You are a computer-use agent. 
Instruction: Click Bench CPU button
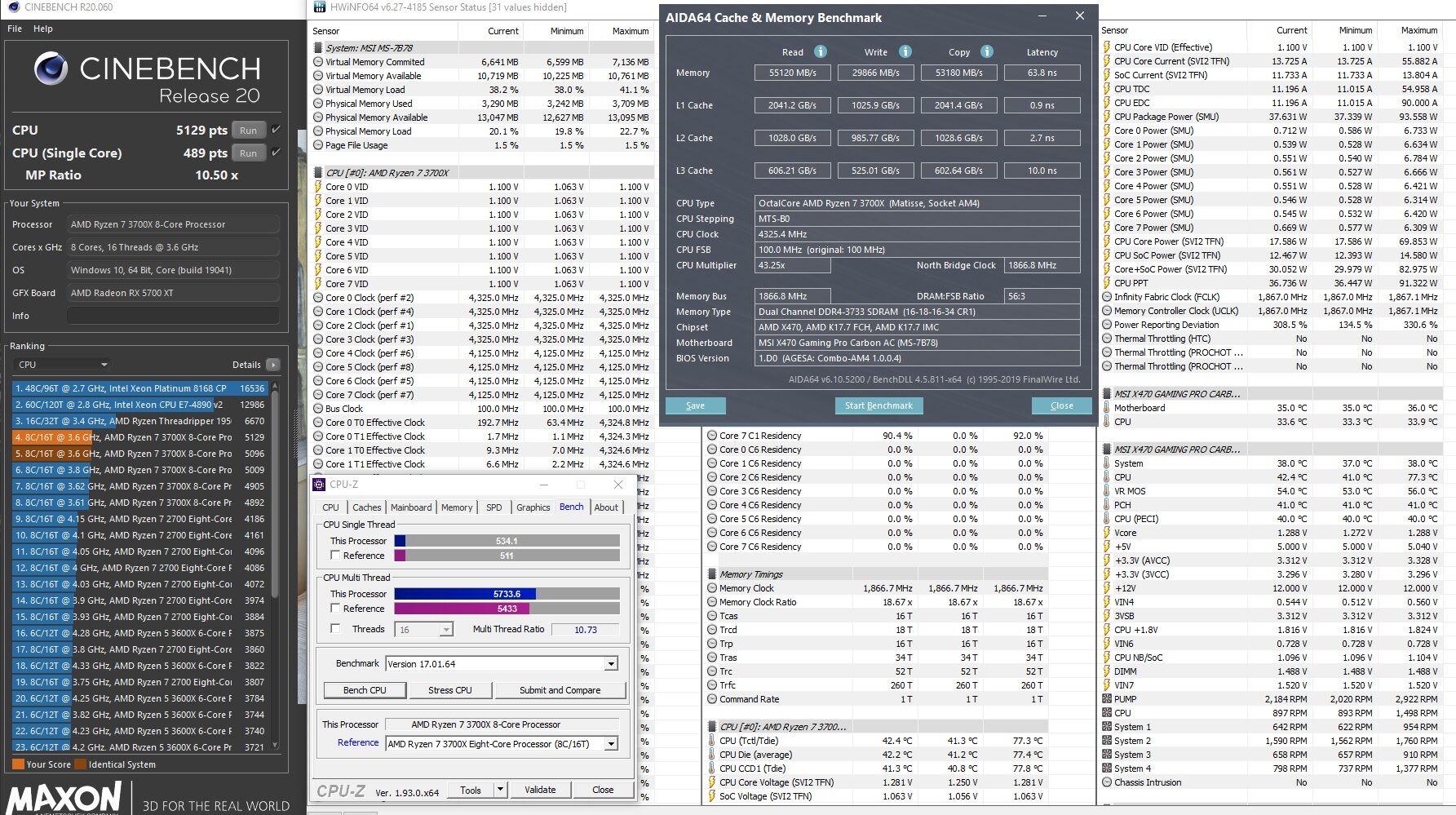(x=365, y=690)
